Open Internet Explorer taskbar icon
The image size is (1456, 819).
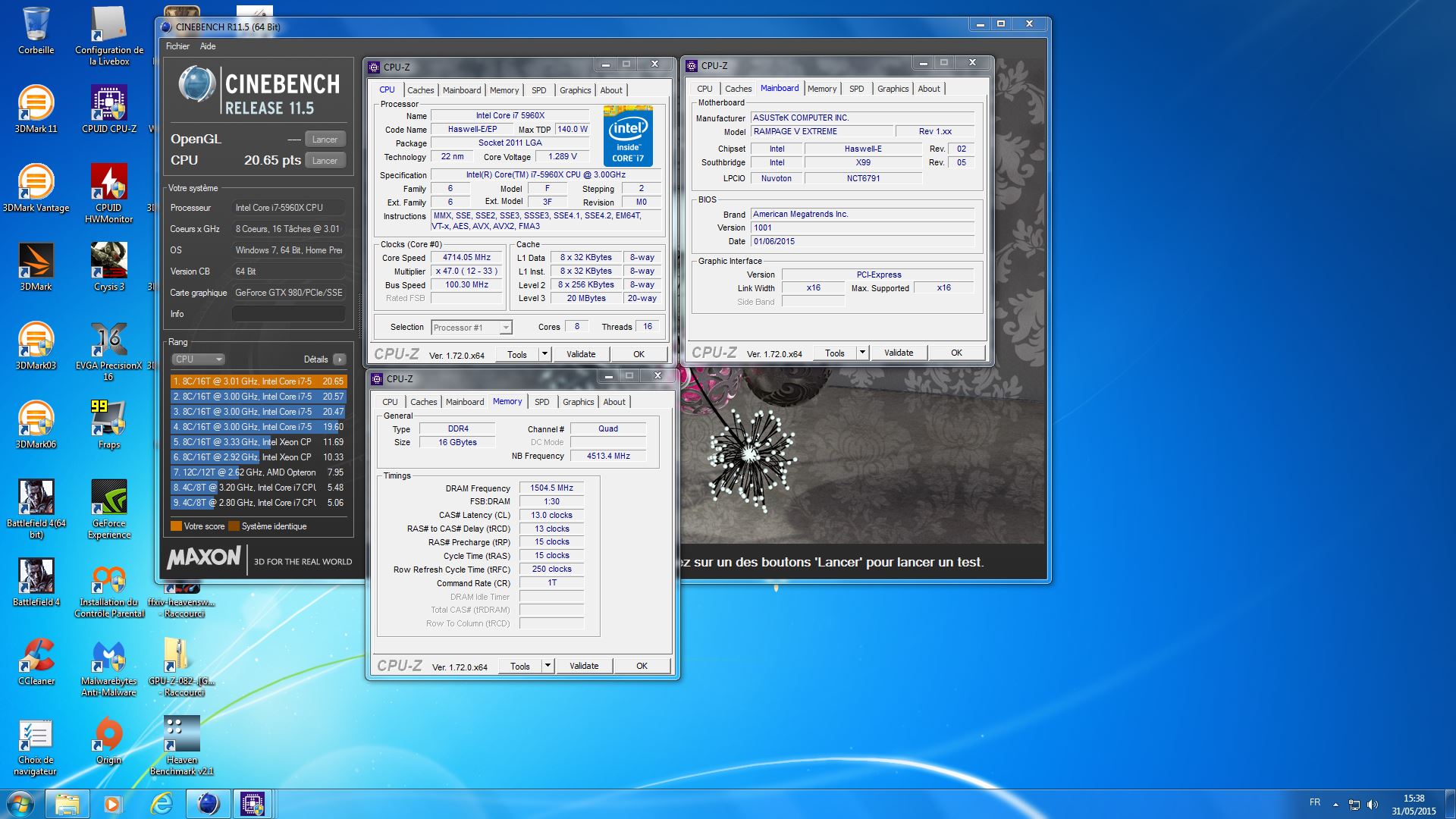click(x=162, y=804)
